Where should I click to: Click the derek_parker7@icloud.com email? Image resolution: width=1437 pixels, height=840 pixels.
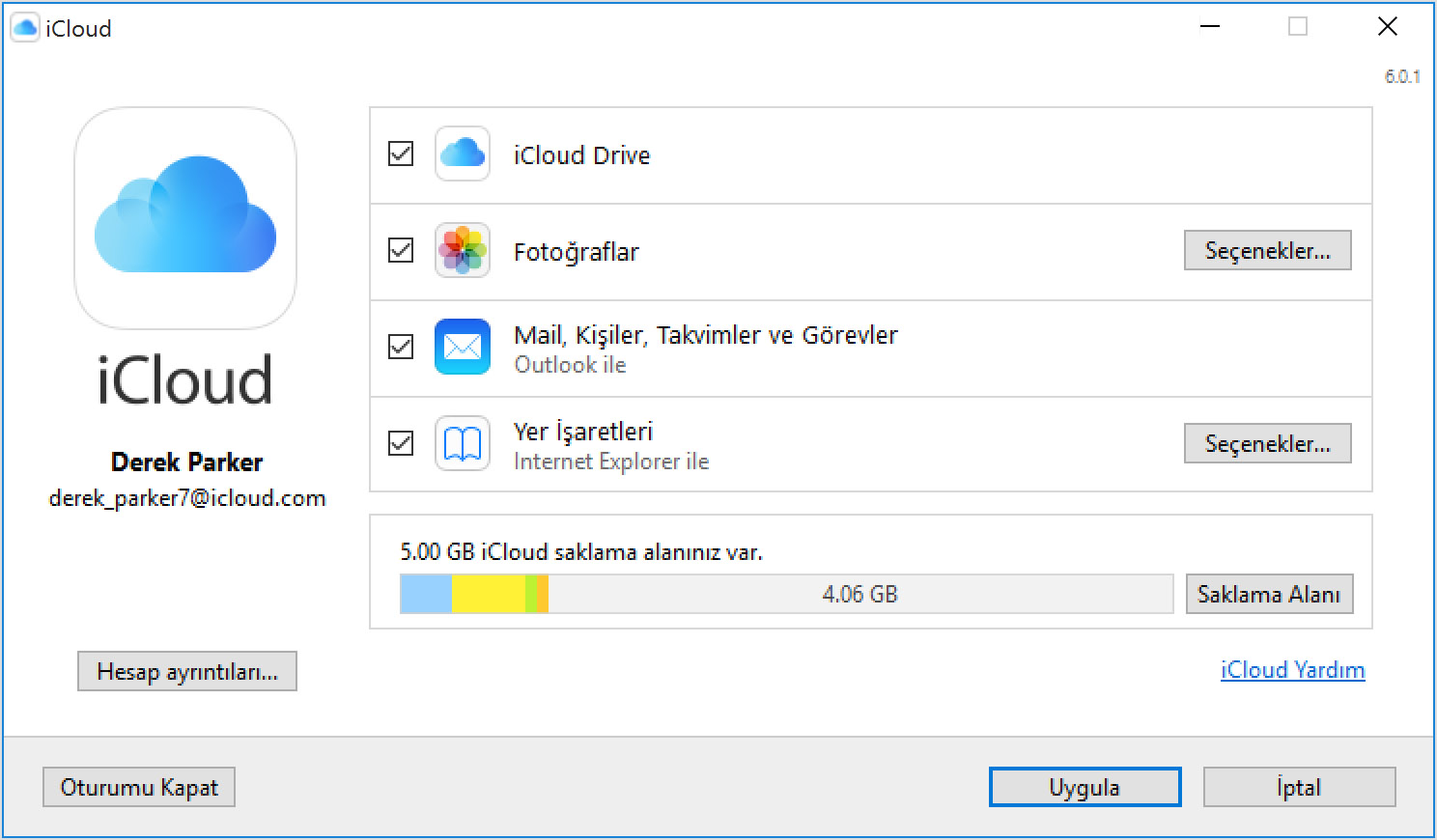[187, 498]
